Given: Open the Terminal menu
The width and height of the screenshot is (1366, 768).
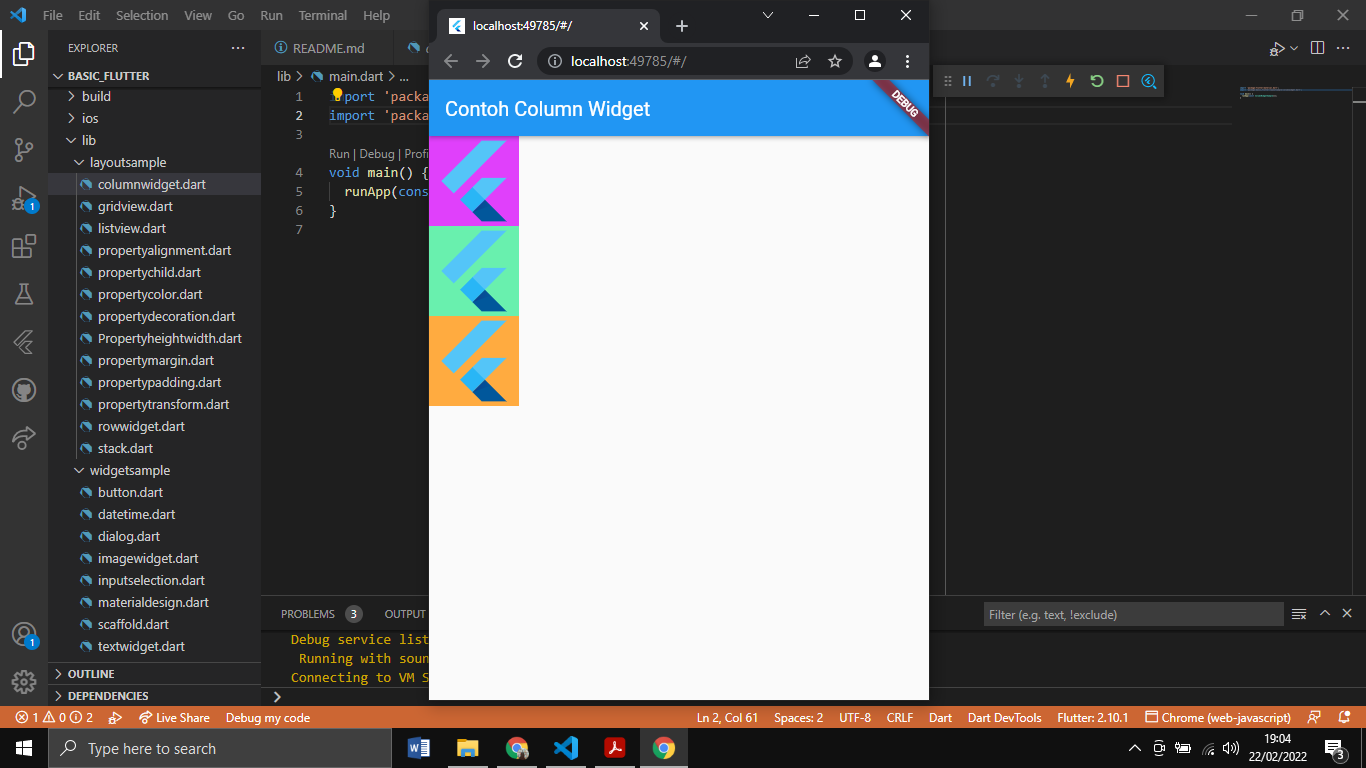Looking at the screenshot, I should [x=322, y=15].
